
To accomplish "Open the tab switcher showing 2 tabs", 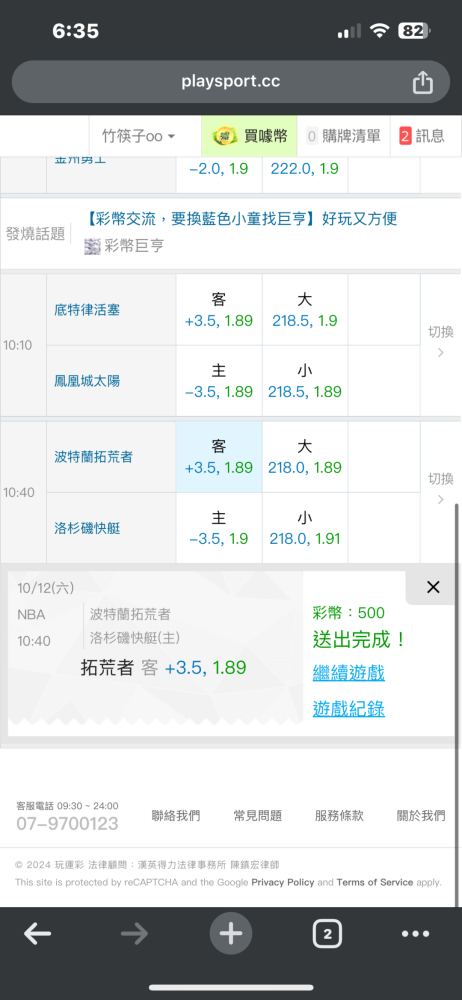I will pos(327,934).
